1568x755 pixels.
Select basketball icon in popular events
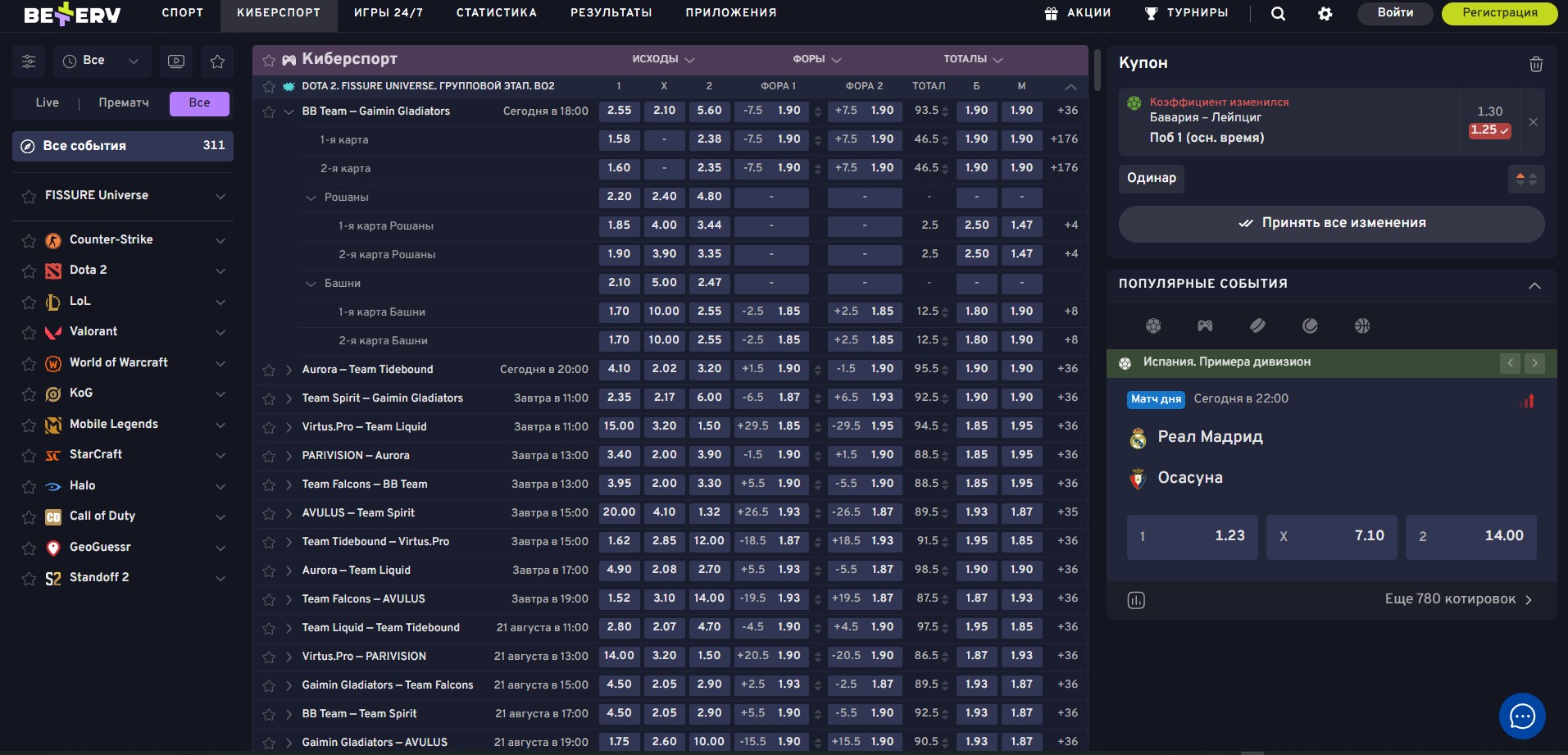pyautogui.click(x=1362, y=326)
